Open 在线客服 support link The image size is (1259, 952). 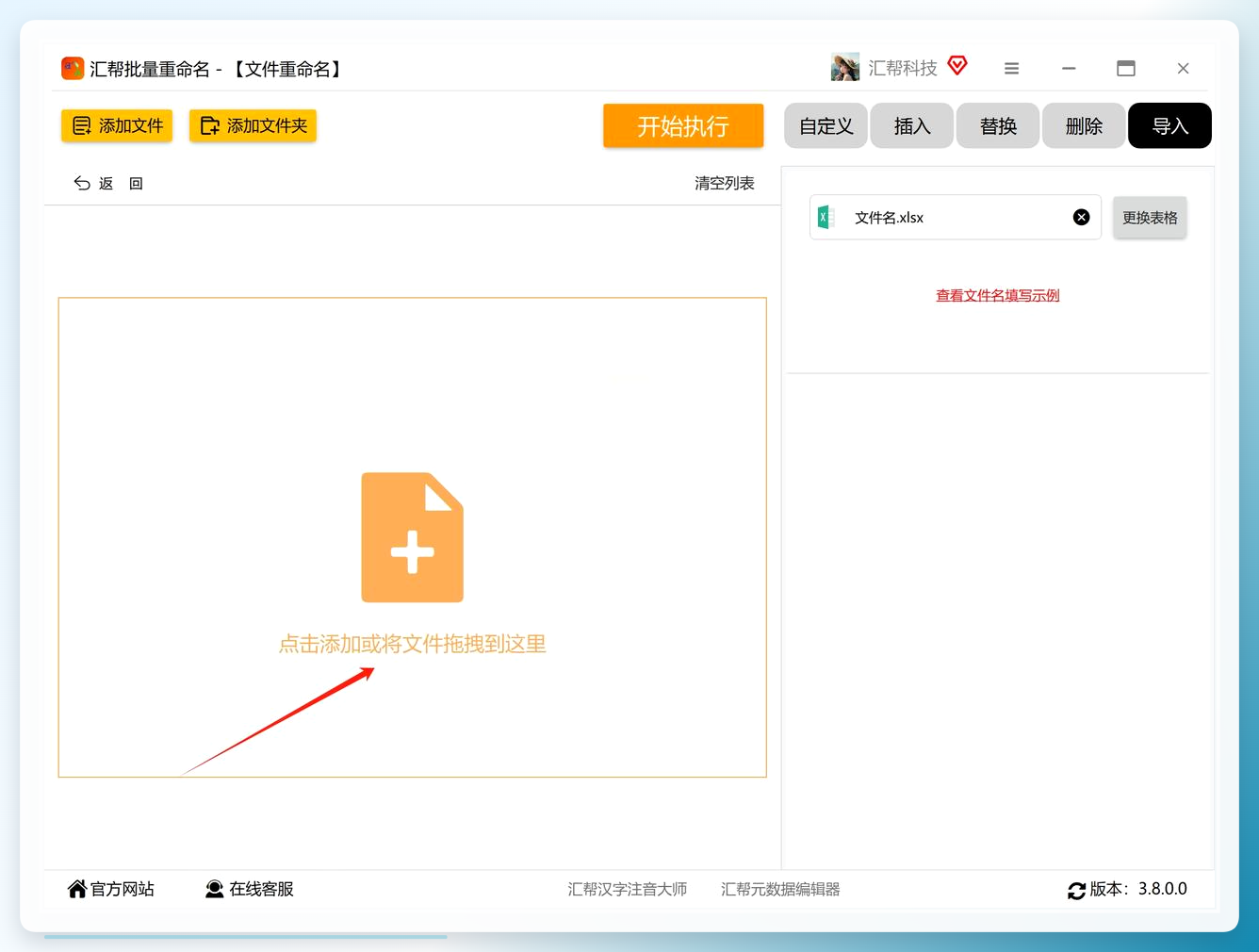point(250,889)
